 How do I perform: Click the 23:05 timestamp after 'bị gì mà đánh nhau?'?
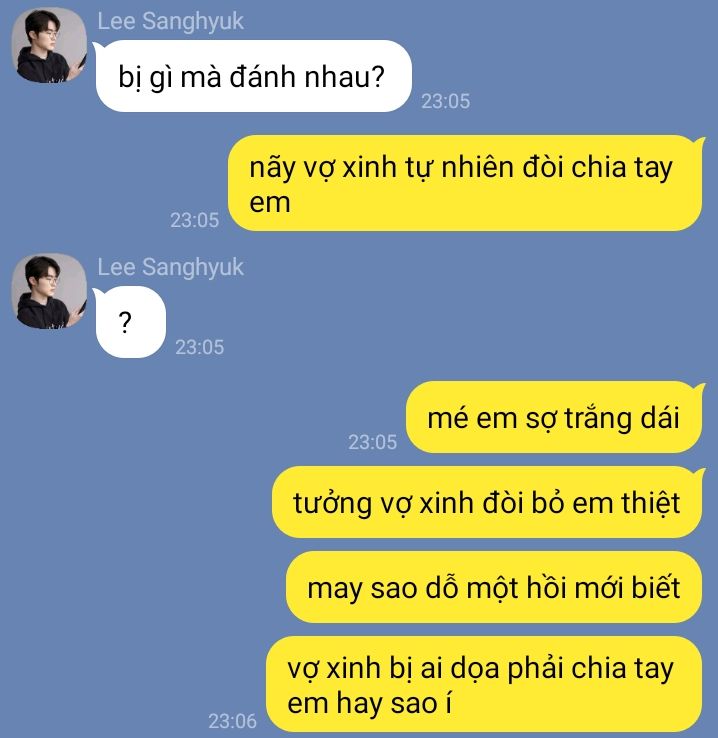pos(446,101)
